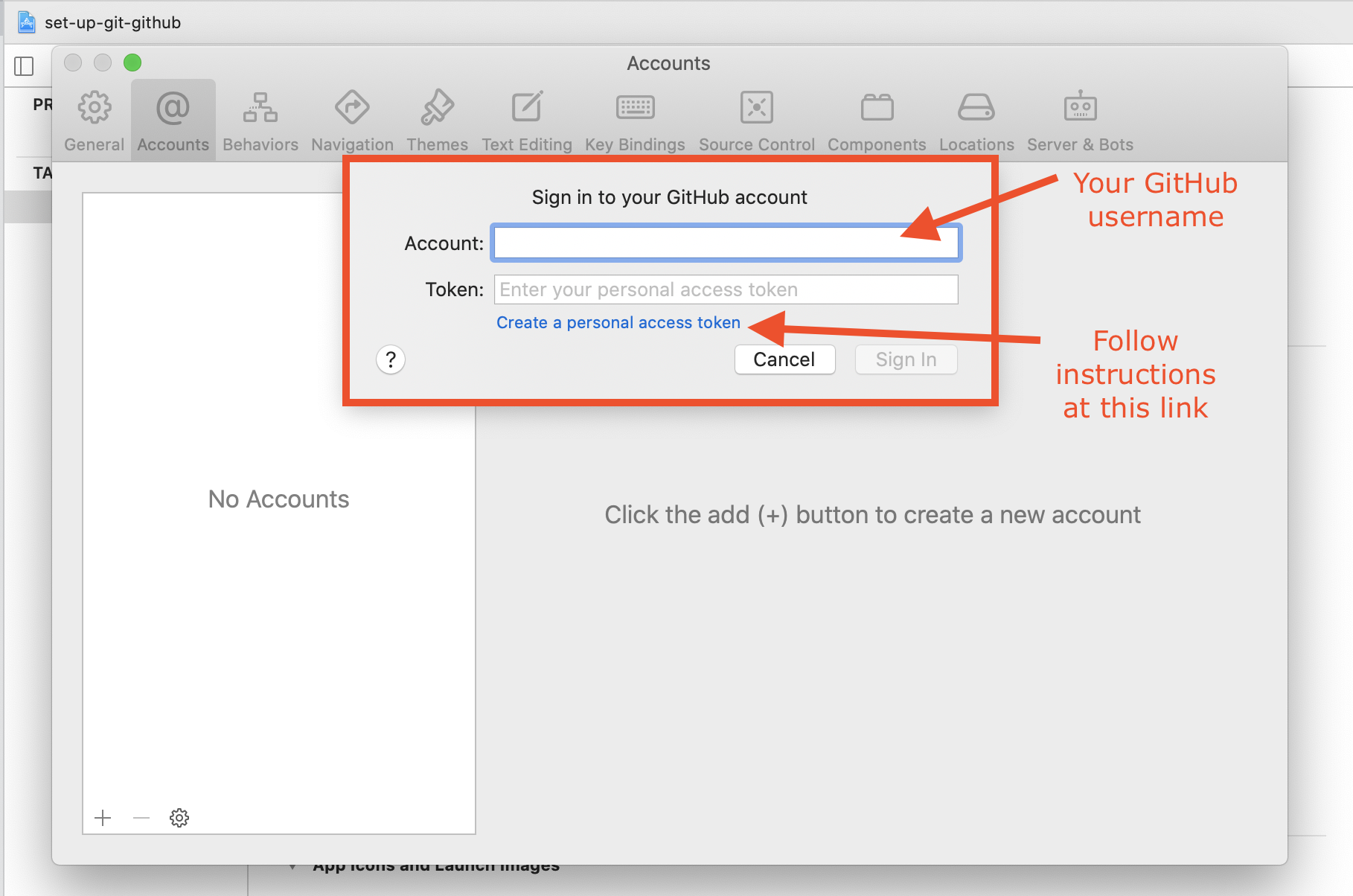Image resolution: width=1353 pixels, height=896 pixels.
Task: Select the Accounts preferences tab
Action: [x=173, y=121]
